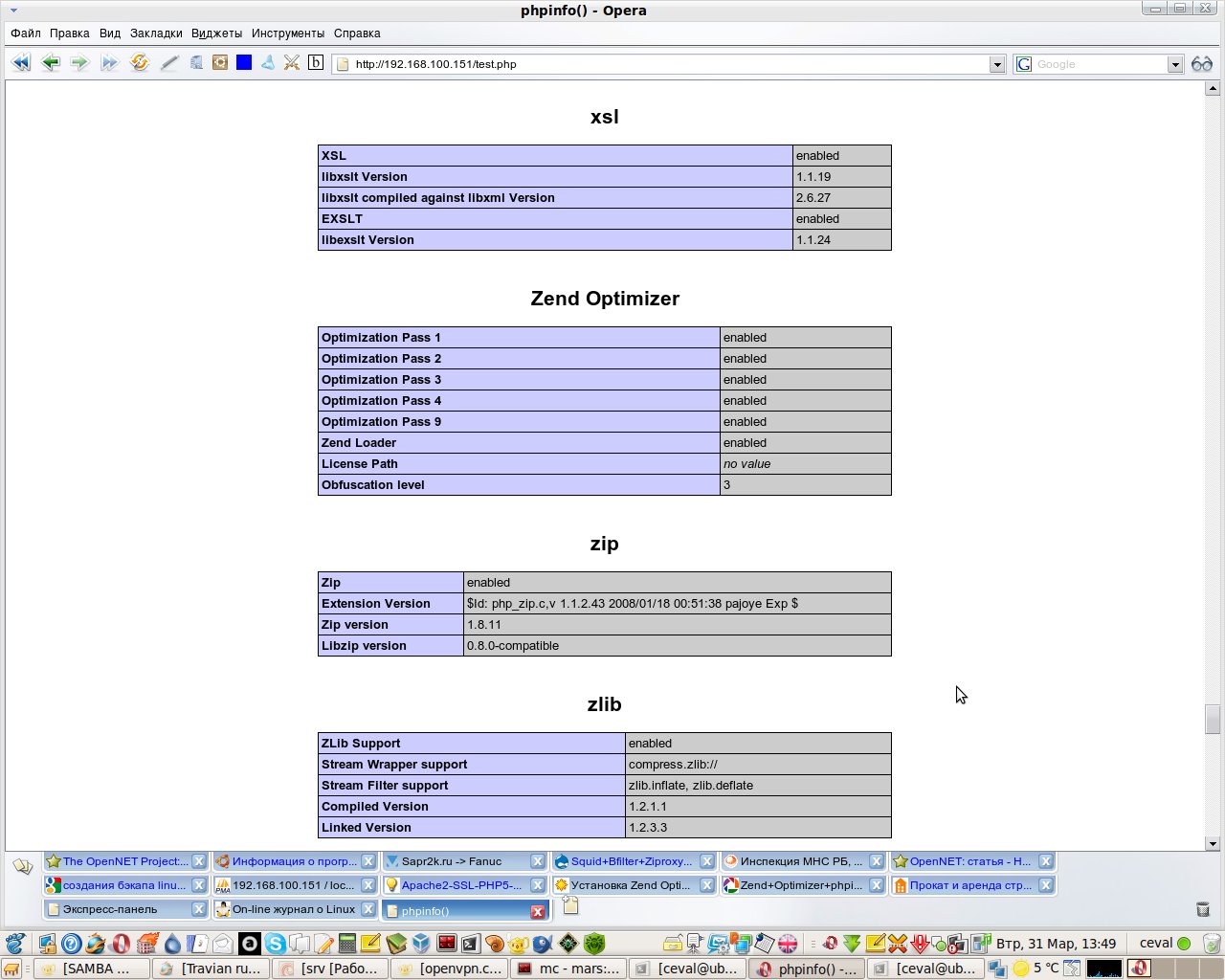
Task: Open the Правка menu
Action: (70, 33)
